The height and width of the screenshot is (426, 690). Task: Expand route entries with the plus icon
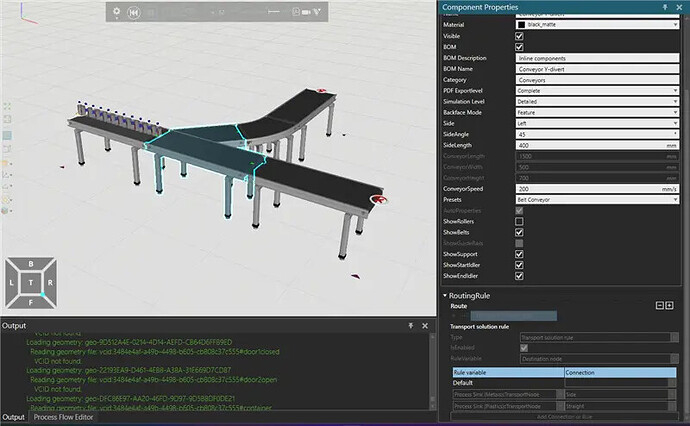tap(669, 305)
